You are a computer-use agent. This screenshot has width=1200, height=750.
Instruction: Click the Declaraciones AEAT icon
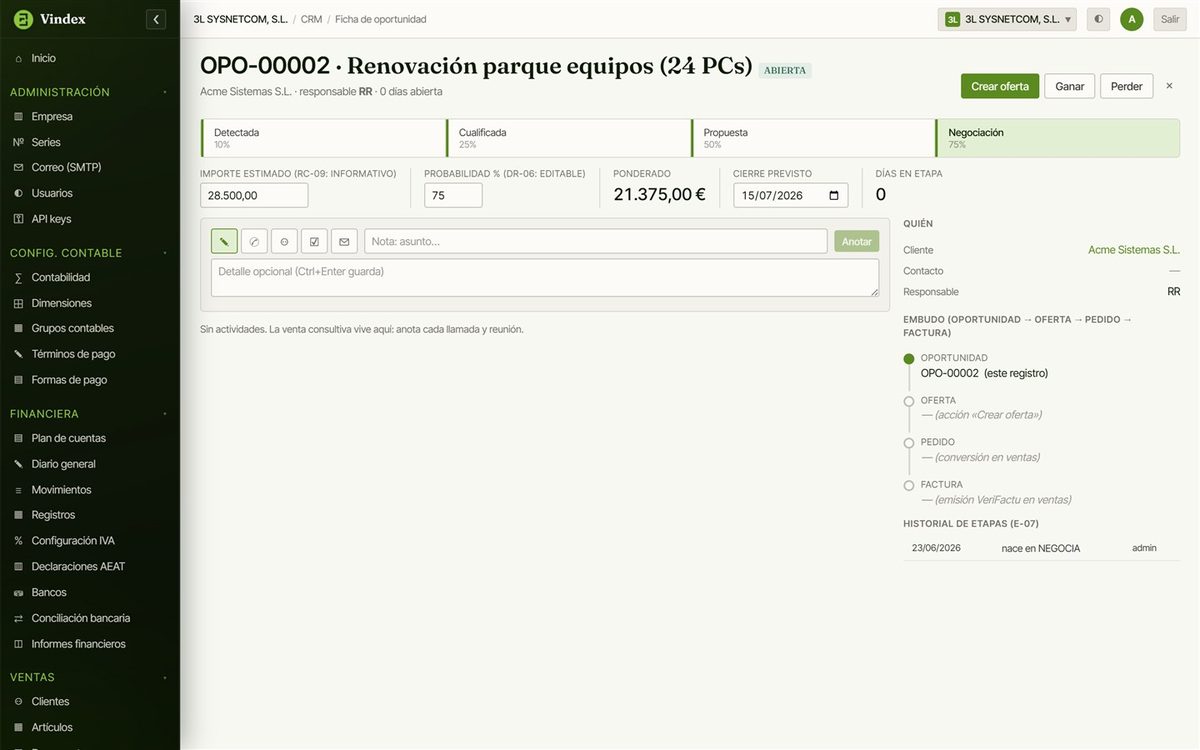[18, 567]
